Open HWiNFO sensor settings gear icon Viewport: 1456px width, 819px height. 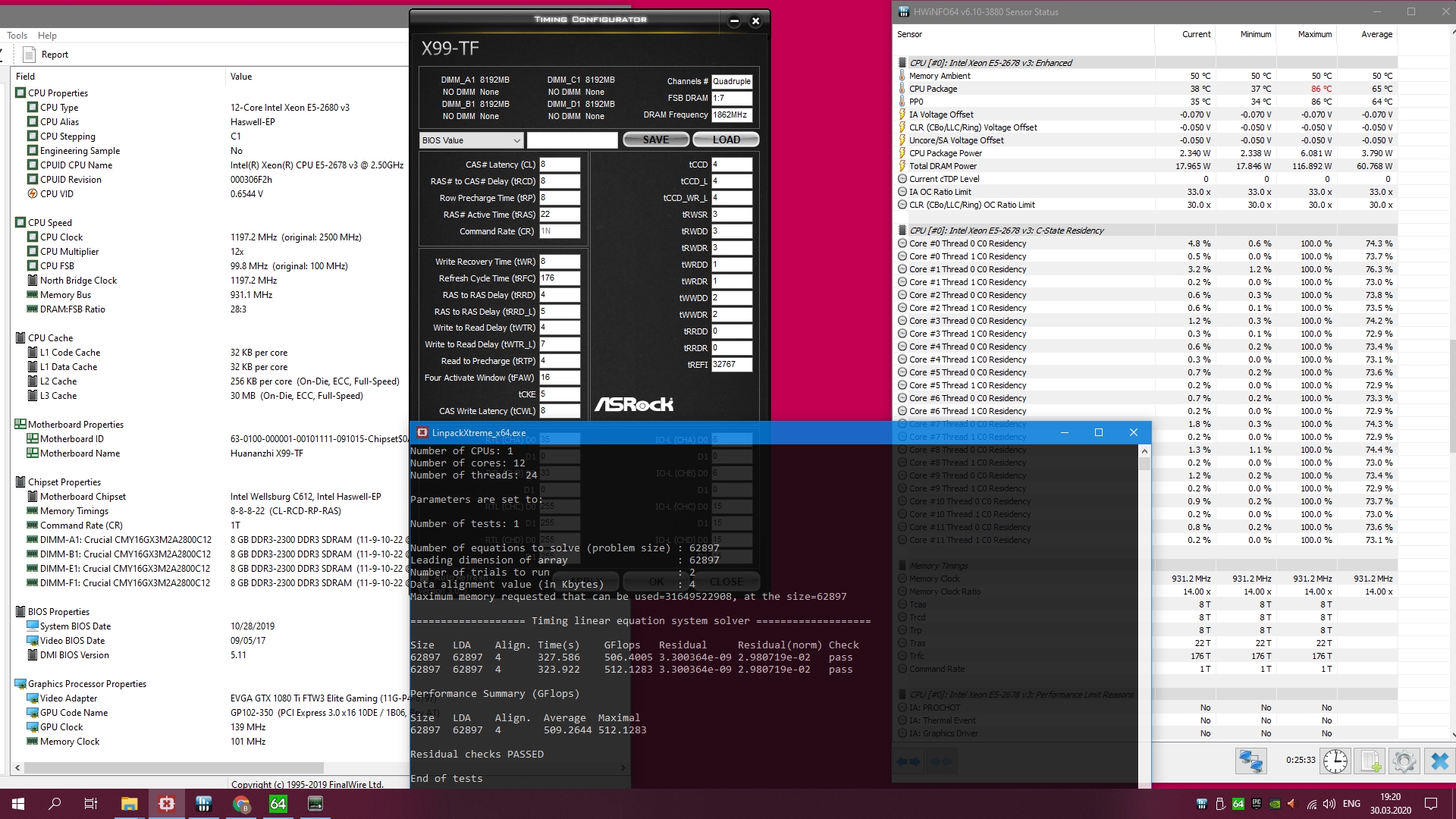tap(1404, 761)
